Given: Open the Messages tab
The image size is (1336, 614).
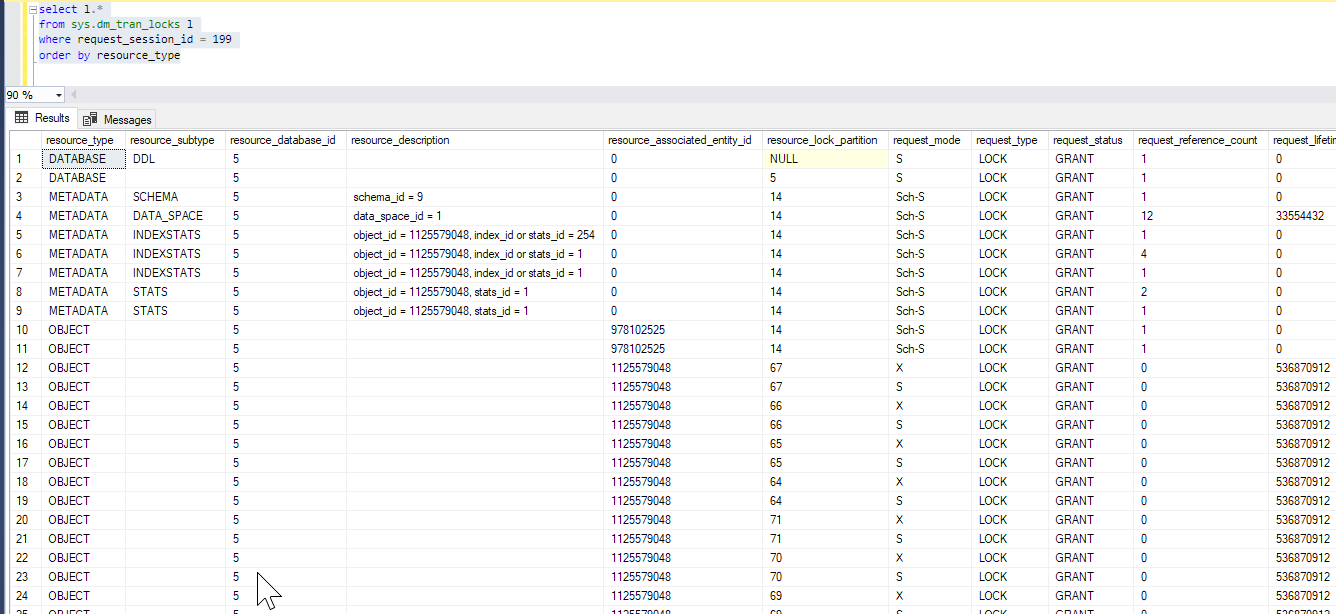Looking at the screenshot, I should (x=118, y=119).
